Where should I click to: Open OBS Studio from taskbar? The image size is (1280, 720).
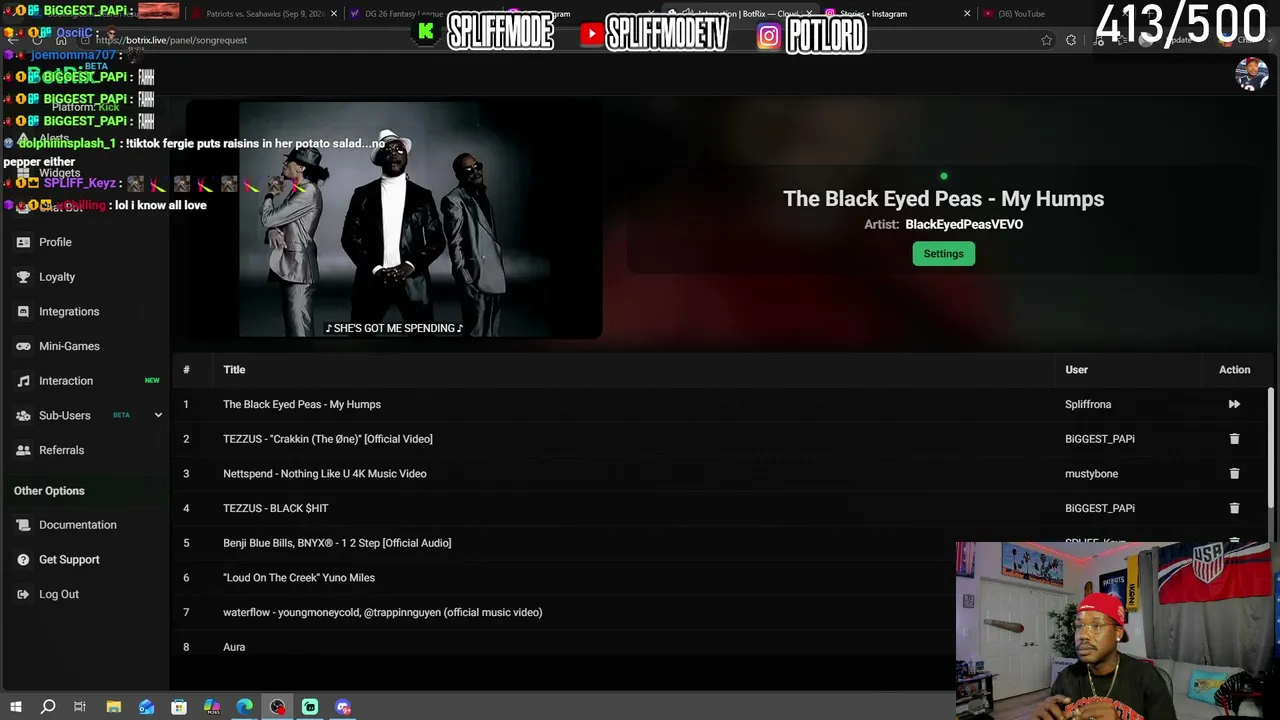pyautogui.click(x=277, y=707)
